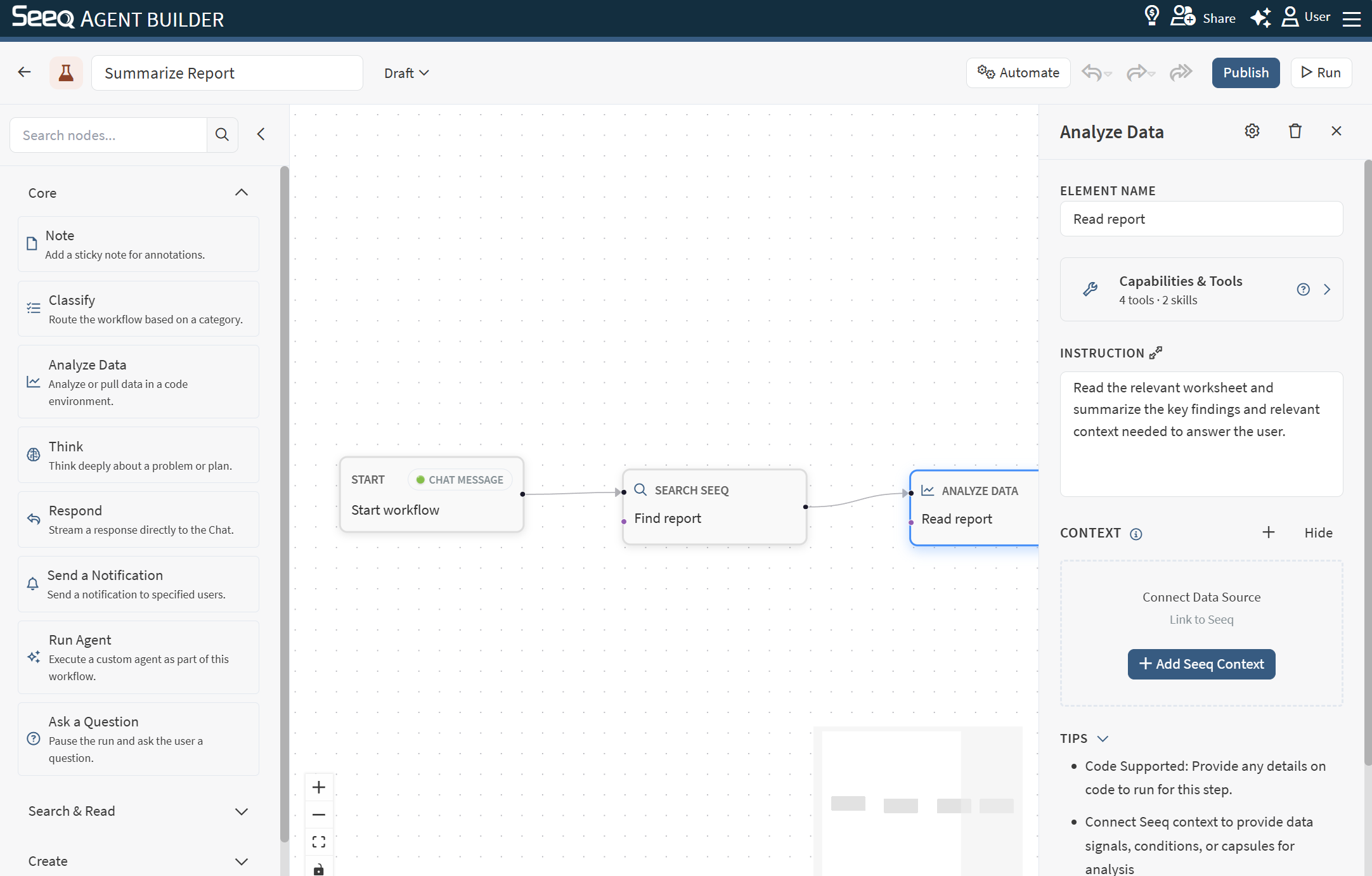Click the lightbulb tips icon in header

[1152, 17]
